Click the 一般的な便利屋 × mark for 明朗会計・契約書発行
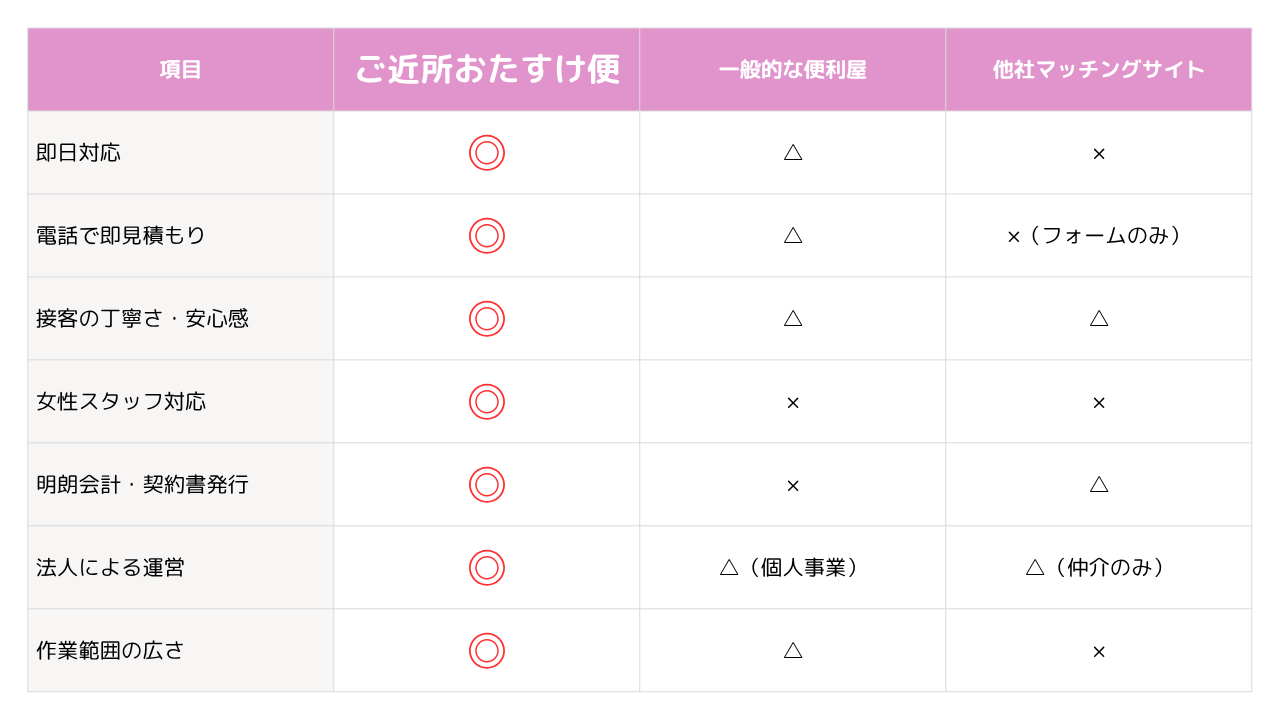This screenshot has width=1280, height=720. [x=793, y=486]
